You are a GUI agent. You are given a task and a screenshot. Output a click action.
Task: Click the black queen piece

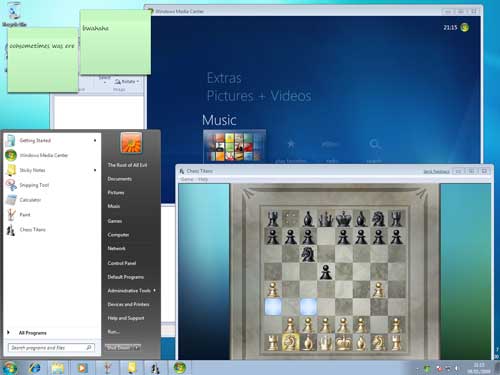pos(326,219)
